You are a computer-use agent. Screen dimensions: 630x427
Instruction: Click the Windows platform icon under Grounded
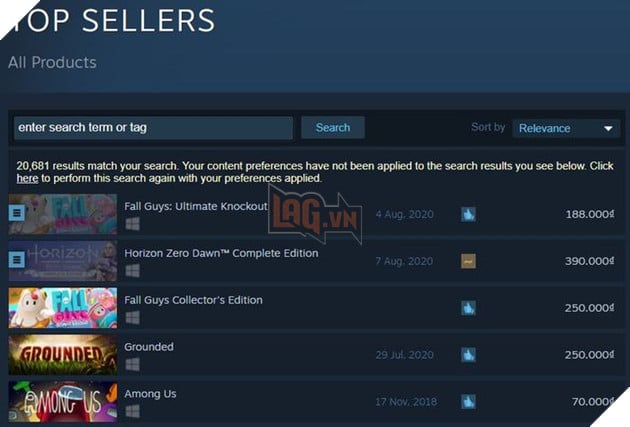(133, 365)
